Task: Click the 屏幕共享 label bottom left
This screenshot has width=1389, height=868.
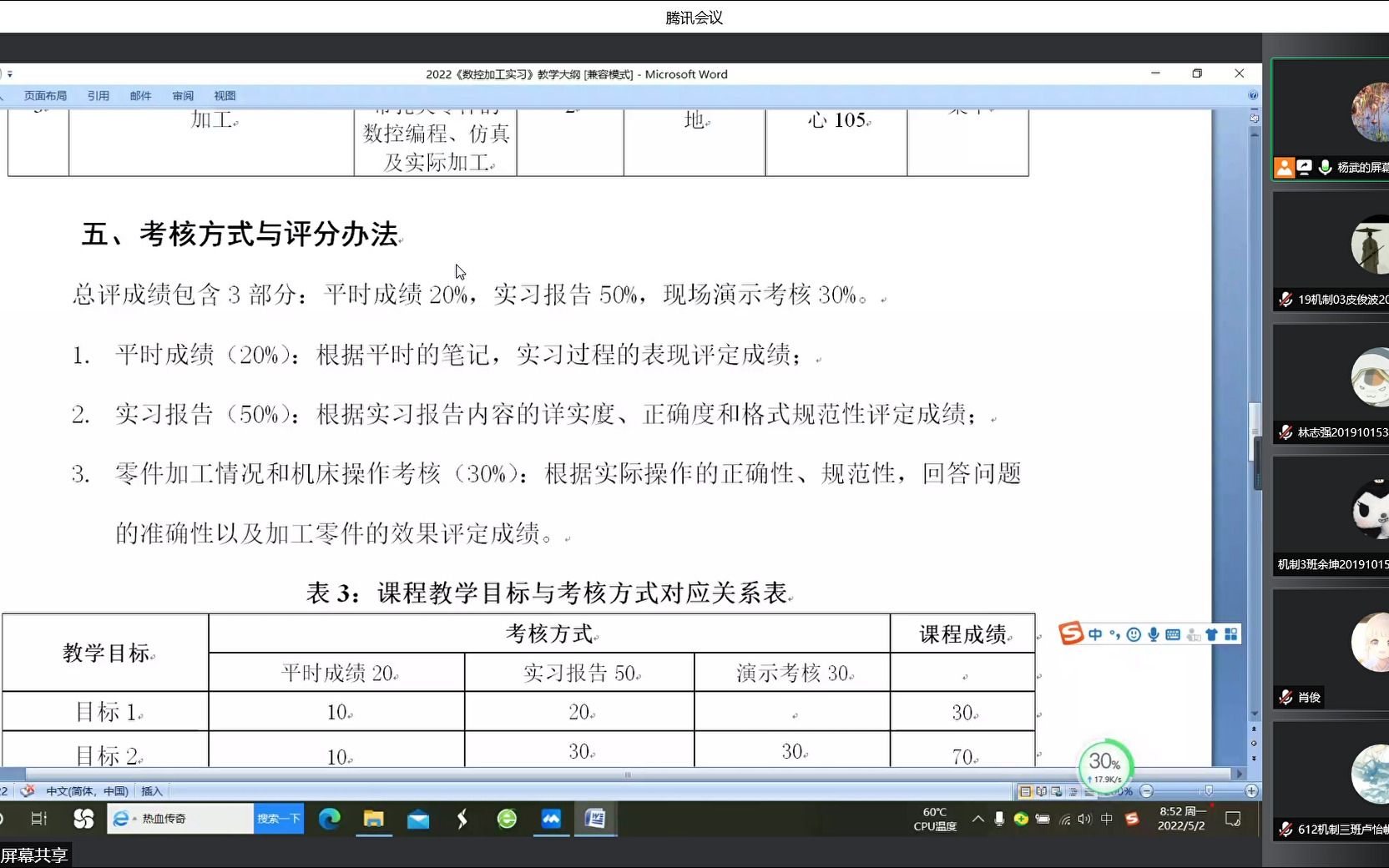Action: (x=35, y=854)
